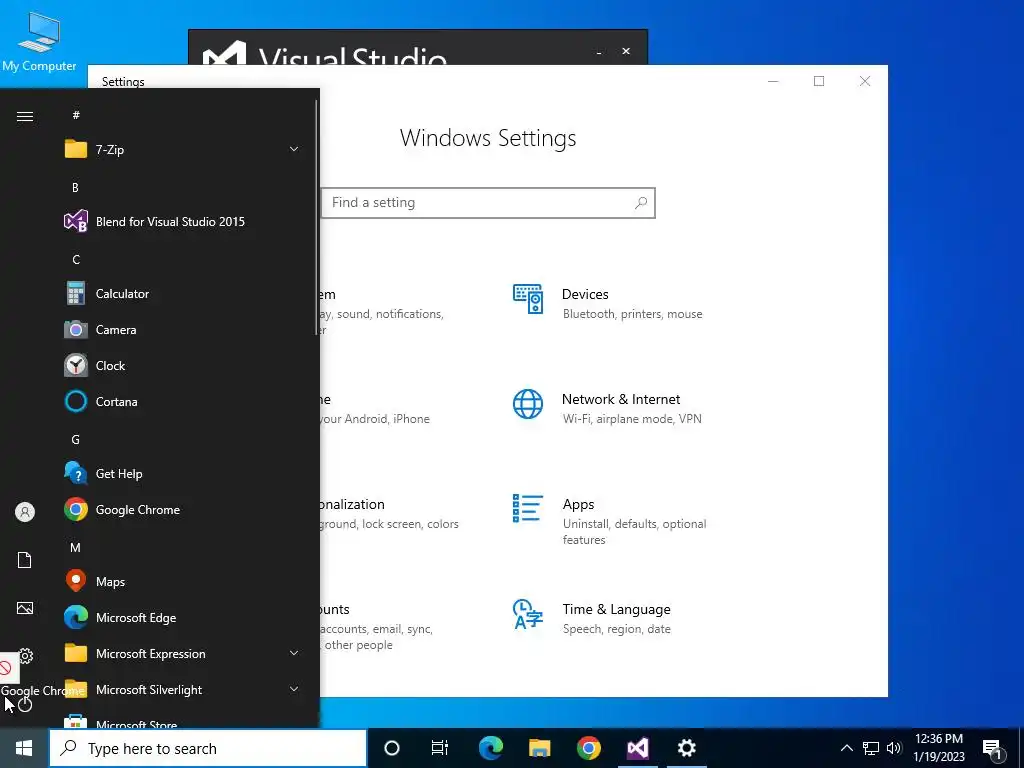Click the C letter group header

[76, 259]
